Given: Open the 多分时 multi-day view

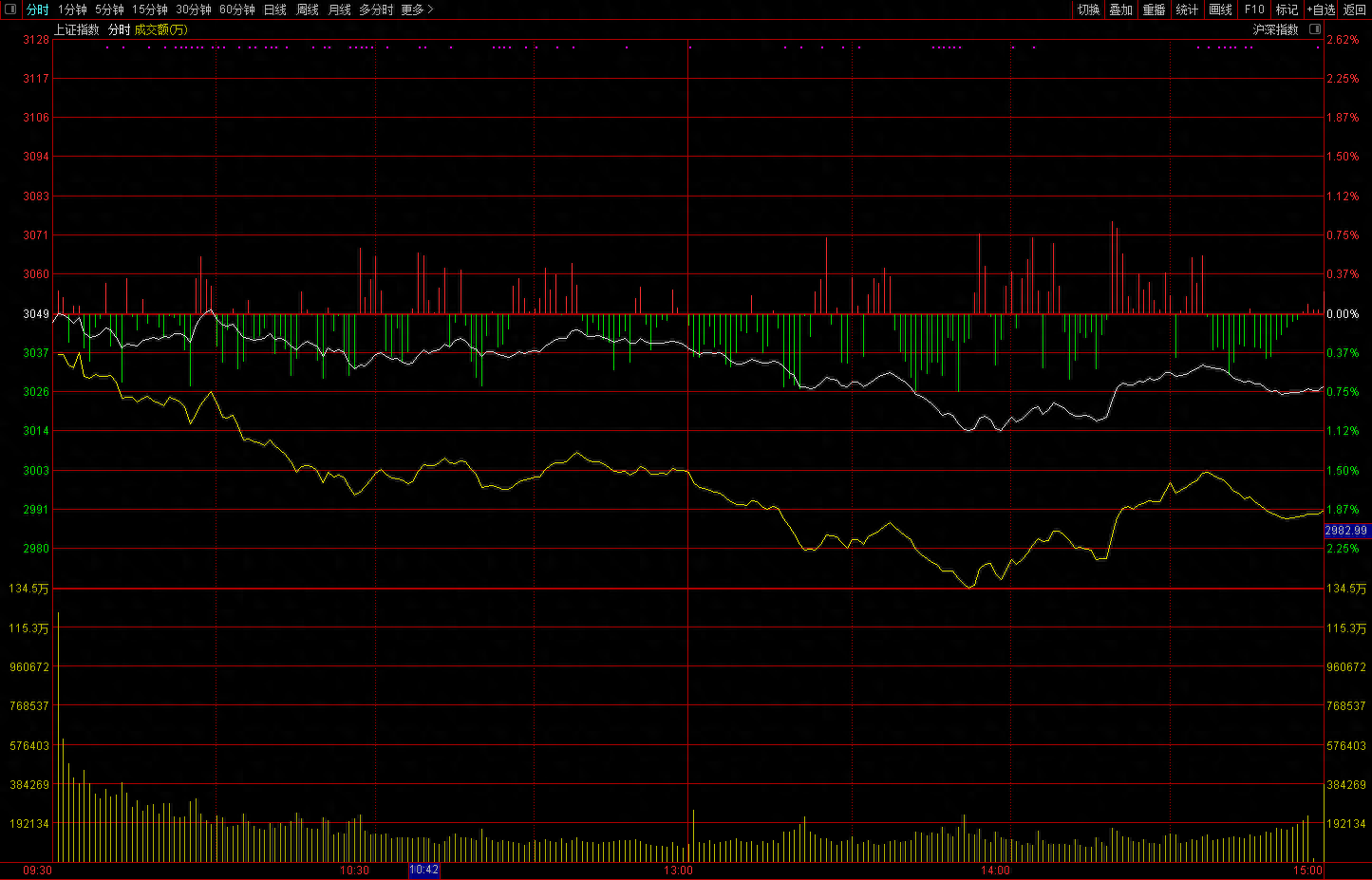Looking at the screenshot, I should coord(376,9).
